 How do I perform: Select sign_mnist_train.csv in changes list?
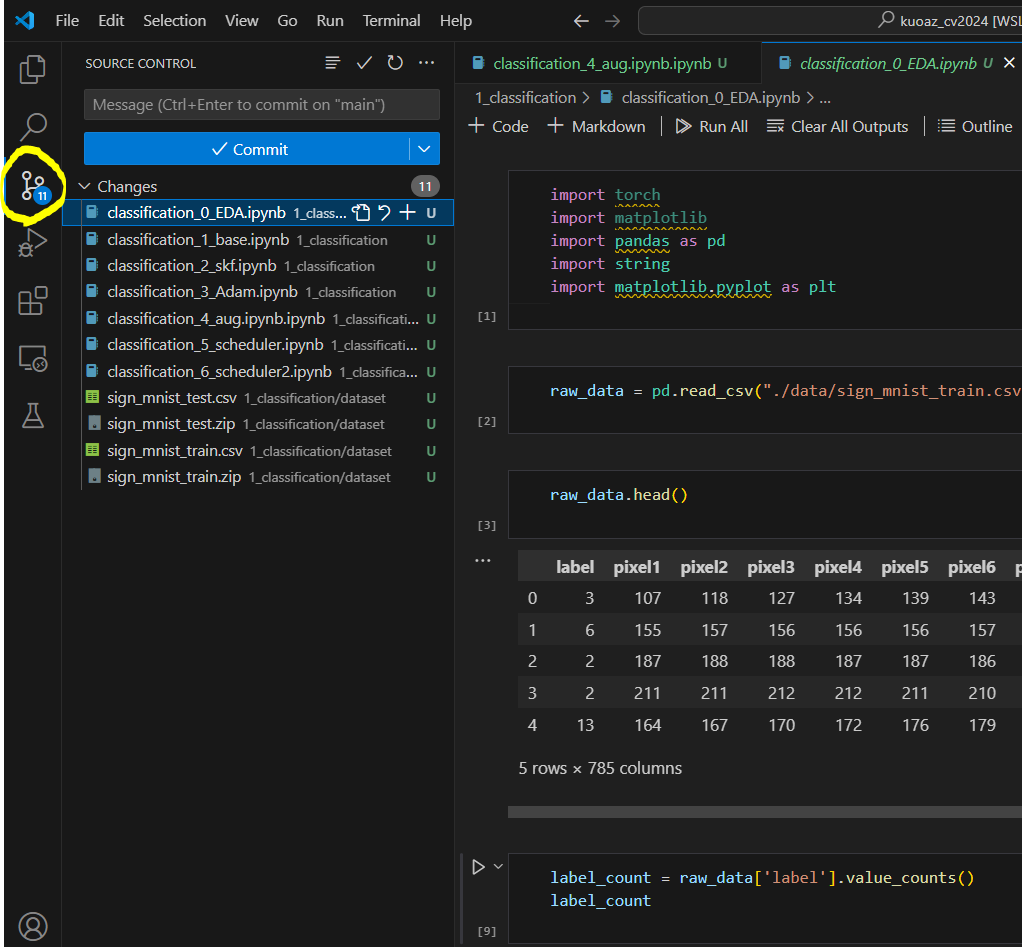tap(174, 451)
